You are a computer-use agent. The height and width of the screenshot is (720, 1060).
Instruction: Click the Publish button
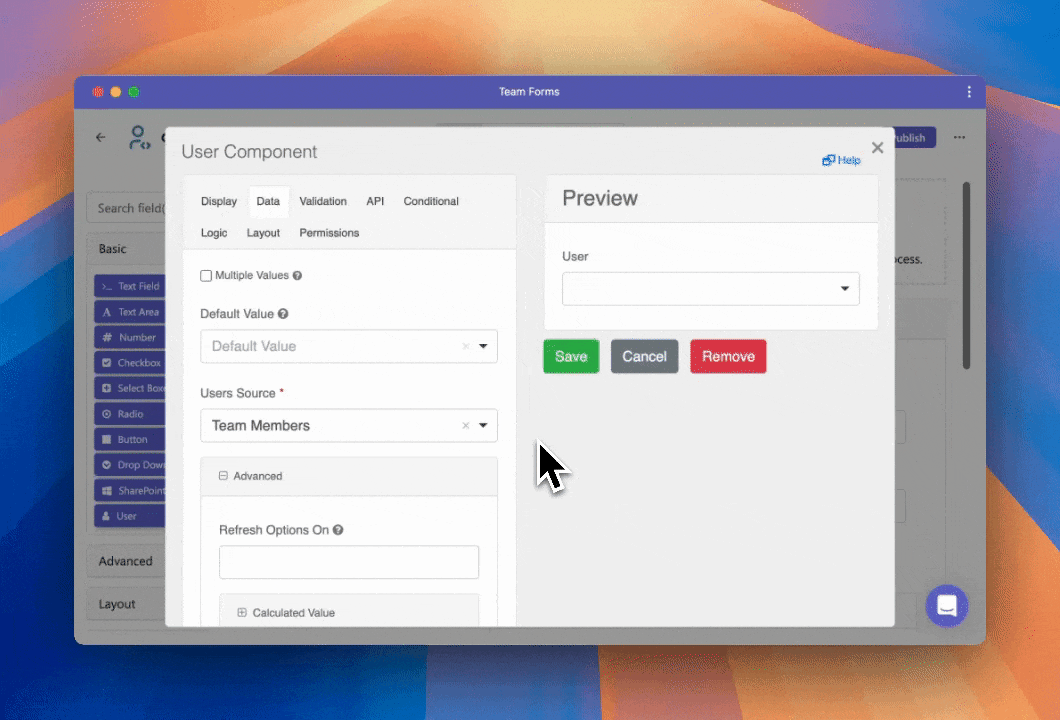(915, 138)
